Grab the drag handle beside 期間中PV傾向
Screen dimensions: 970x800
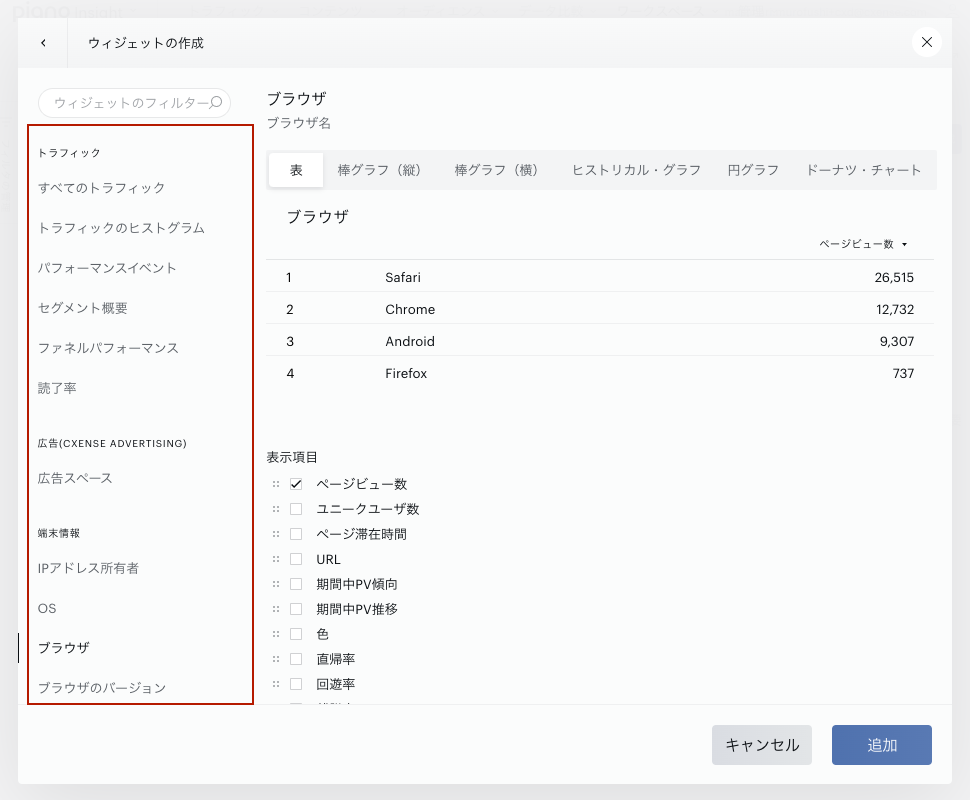click(x=276, y=584)
